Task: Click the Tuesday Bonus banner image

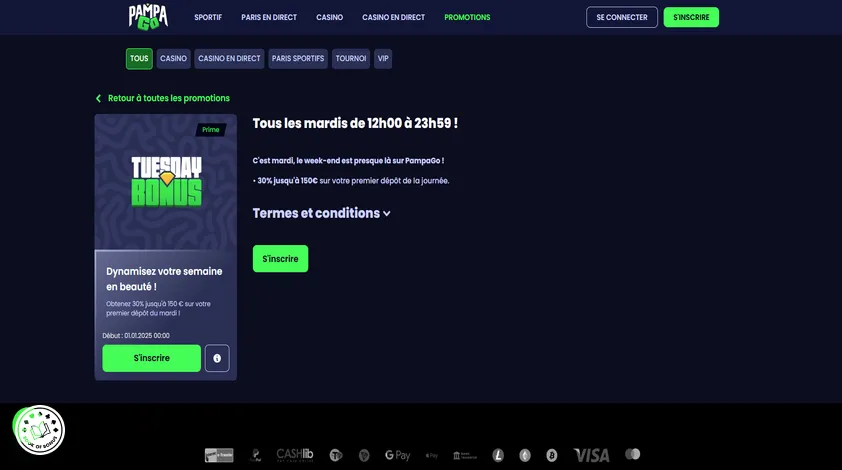Action: (166, 182)
